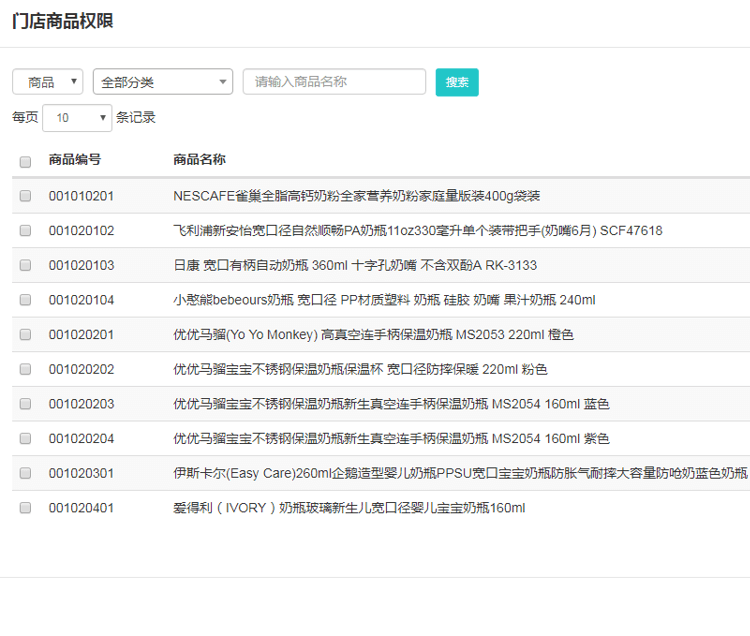750x636 pixels.
Task: Check the row with product number 001020104
Action: coord(25,300)
